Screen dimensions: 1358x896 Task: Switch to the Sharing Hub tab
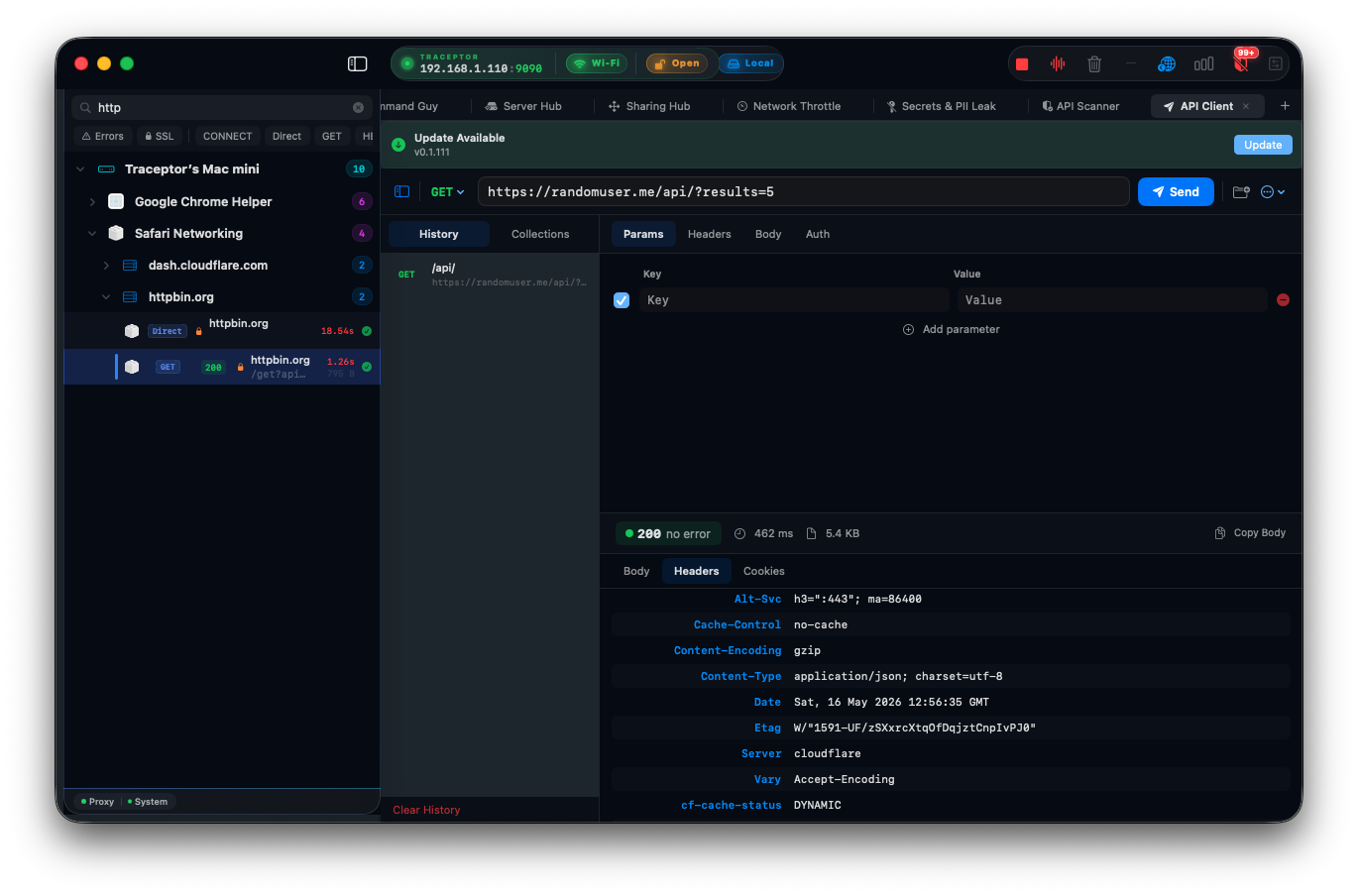649,106
